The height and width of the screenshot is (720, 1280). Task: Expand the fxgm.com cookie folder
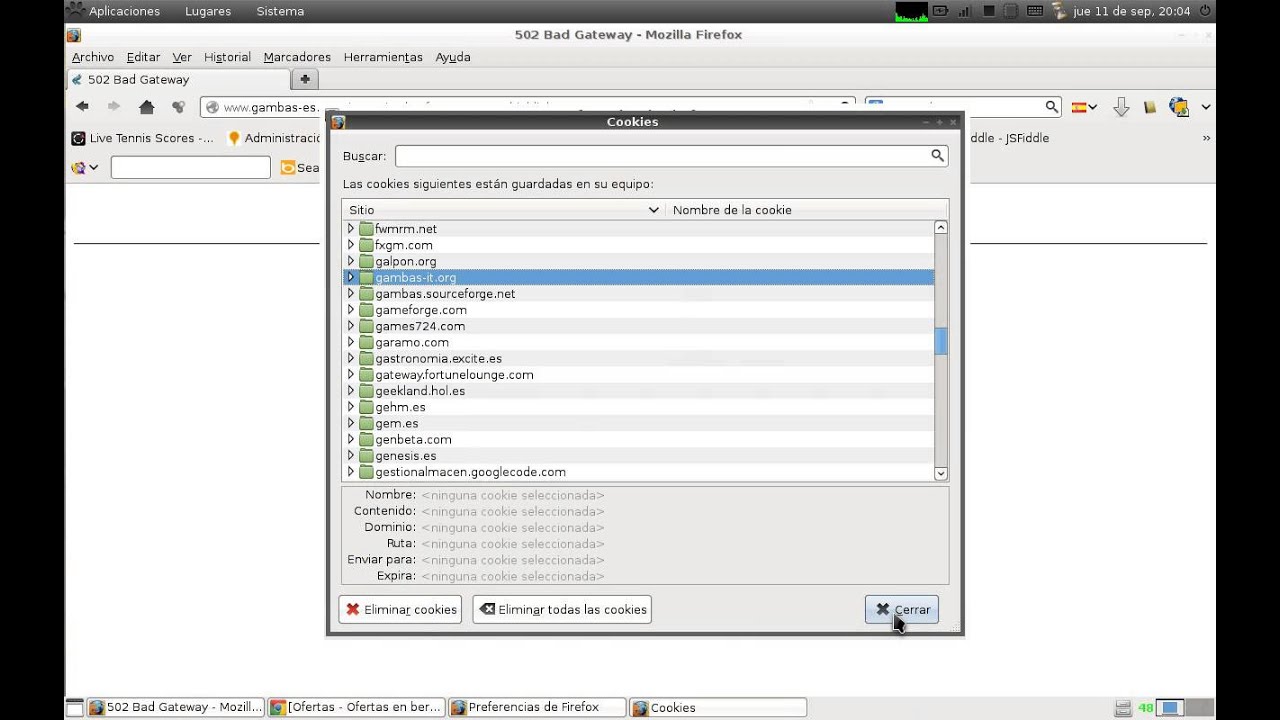pos(350,245)
